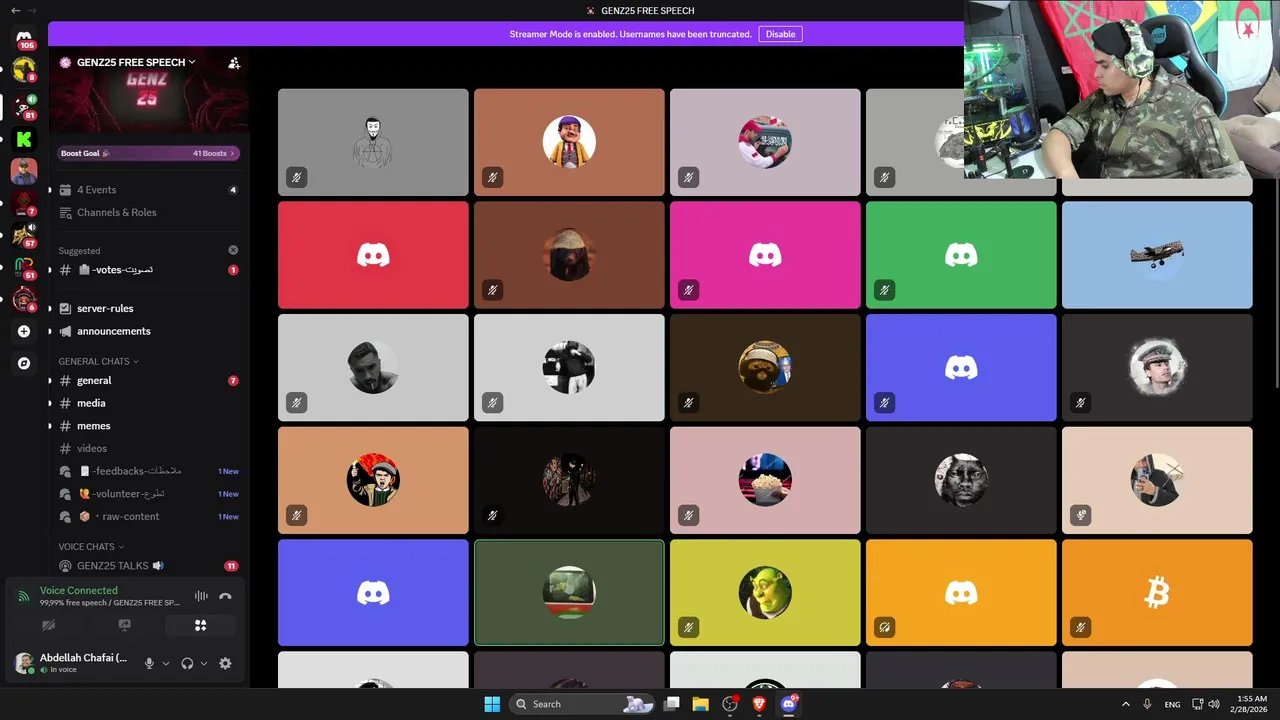This screenshot has height=720, width=1280.
Task: Open the server icon with 57 notifications
Action: [24, 236]
